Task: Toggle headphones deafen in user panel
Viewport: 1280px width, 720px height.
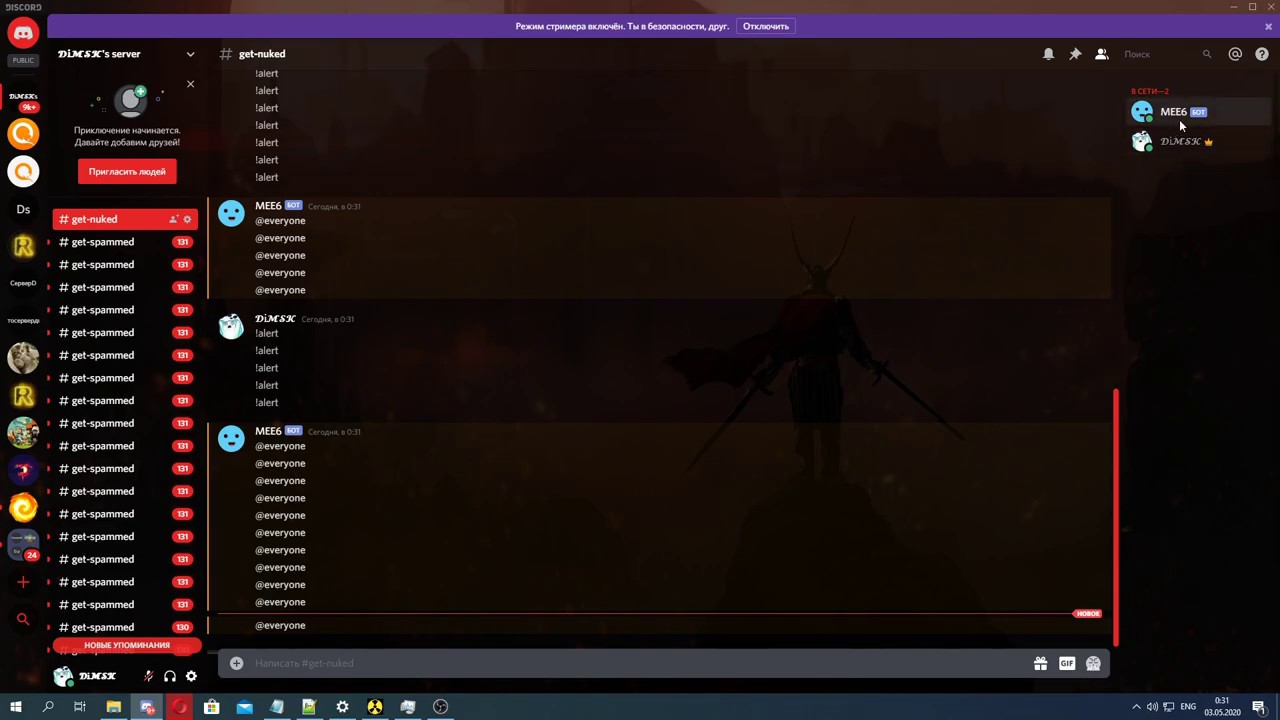Action: click(x=170, y=676)
